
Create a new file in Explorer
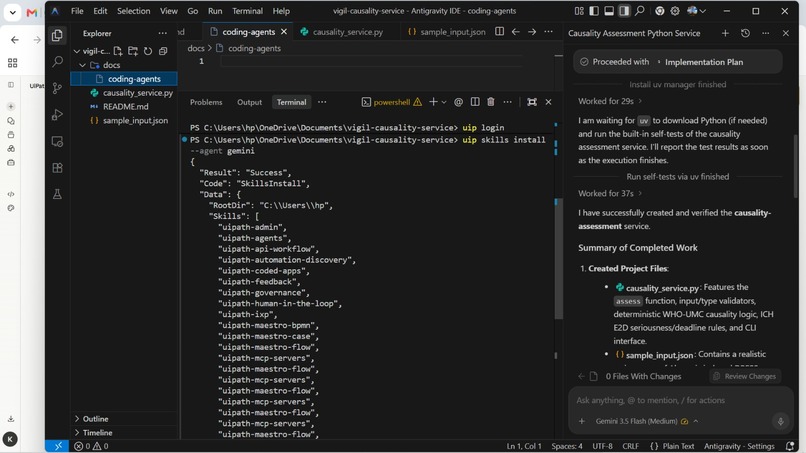(118, 51)
